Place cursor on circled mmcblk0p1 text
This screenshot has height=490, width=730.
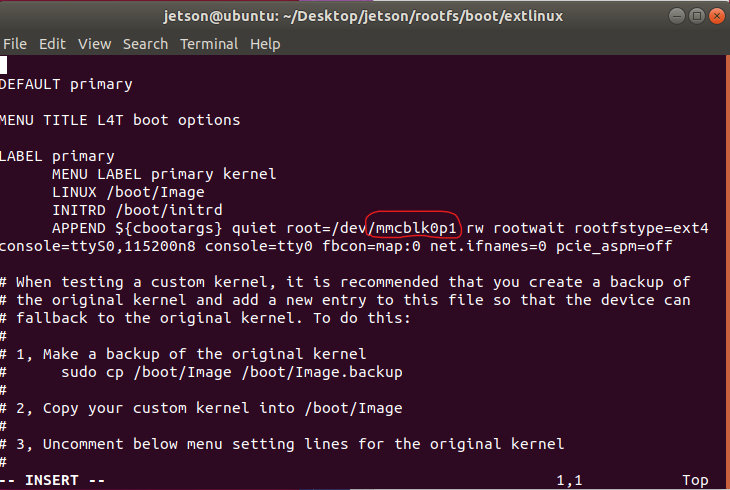(414, 228)
